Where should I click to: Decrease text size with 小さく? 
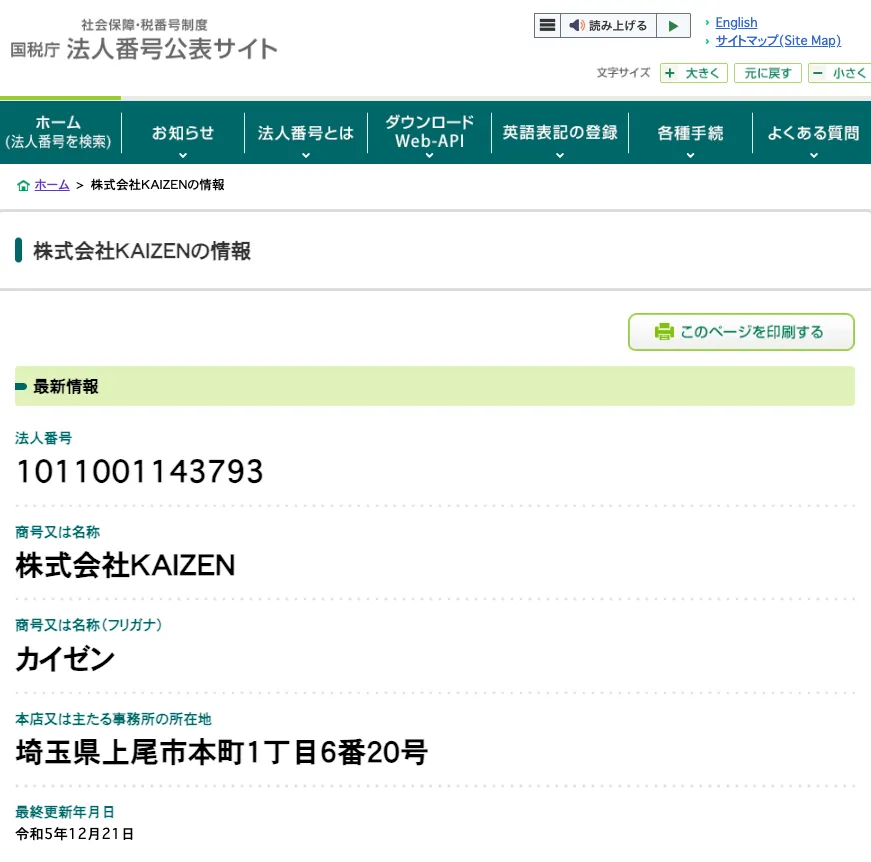click(840, 73)
